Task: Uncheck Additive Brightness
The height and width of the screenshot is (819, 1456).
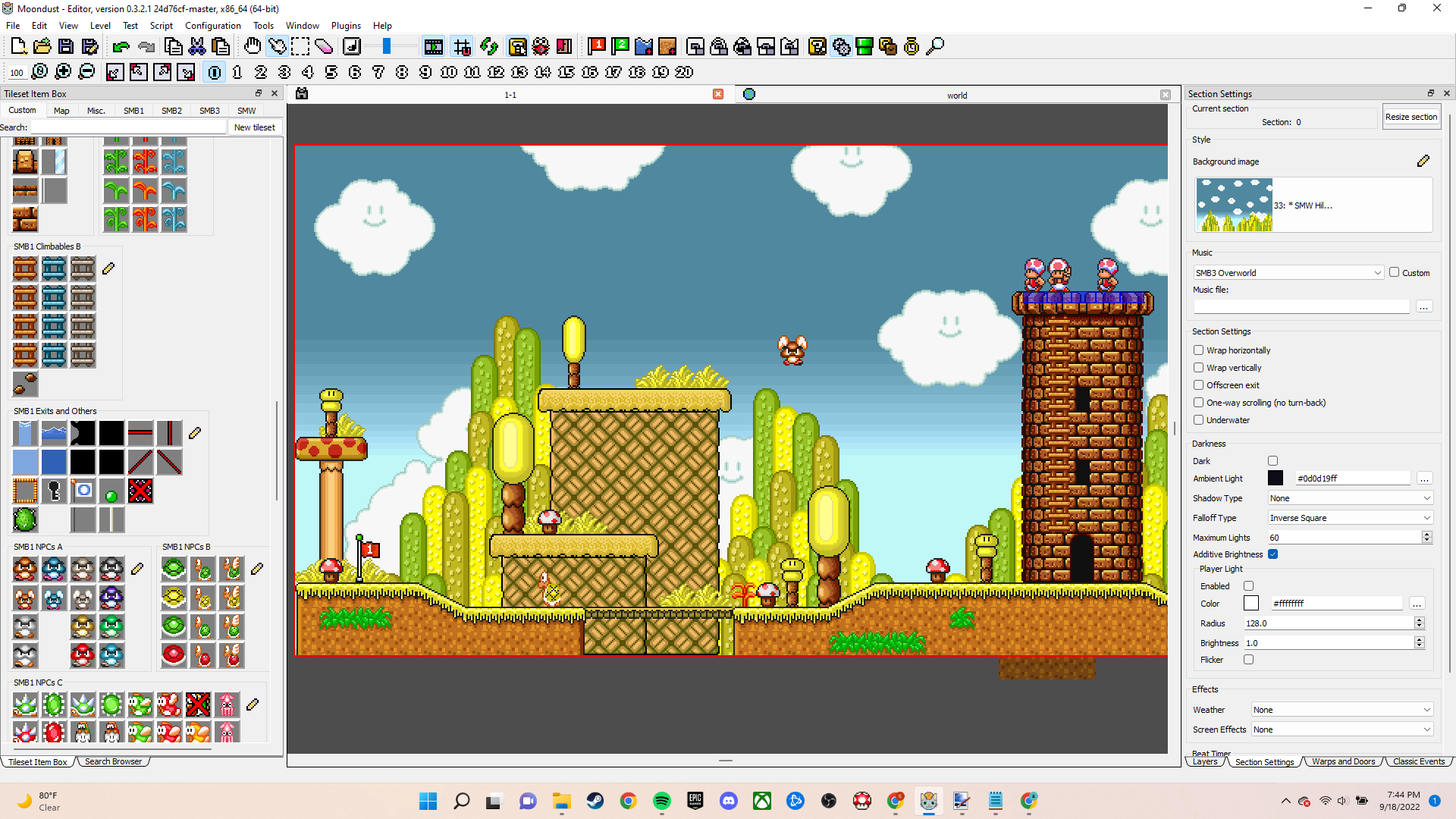Action: [x=1273, y=554]
